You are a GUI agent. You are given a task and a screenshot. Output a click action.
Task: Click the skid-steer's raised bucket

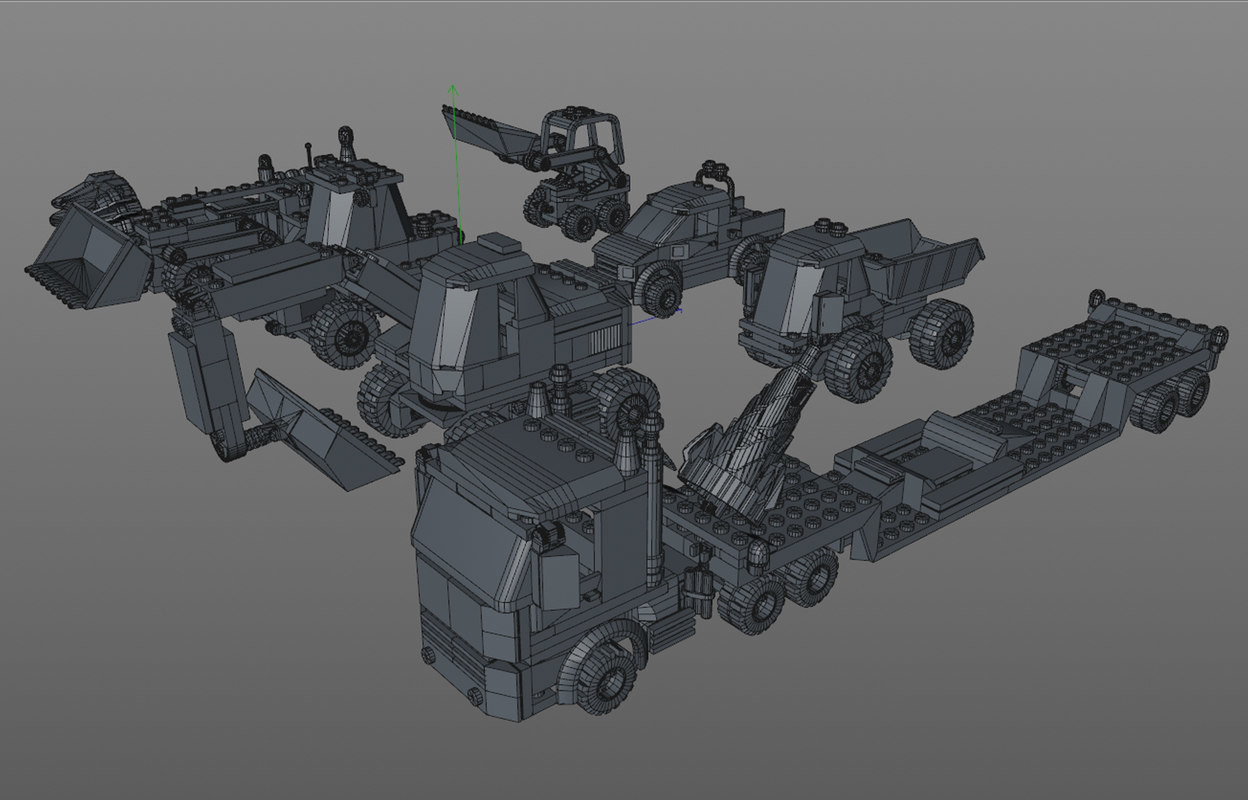click(x=480, y=130)
